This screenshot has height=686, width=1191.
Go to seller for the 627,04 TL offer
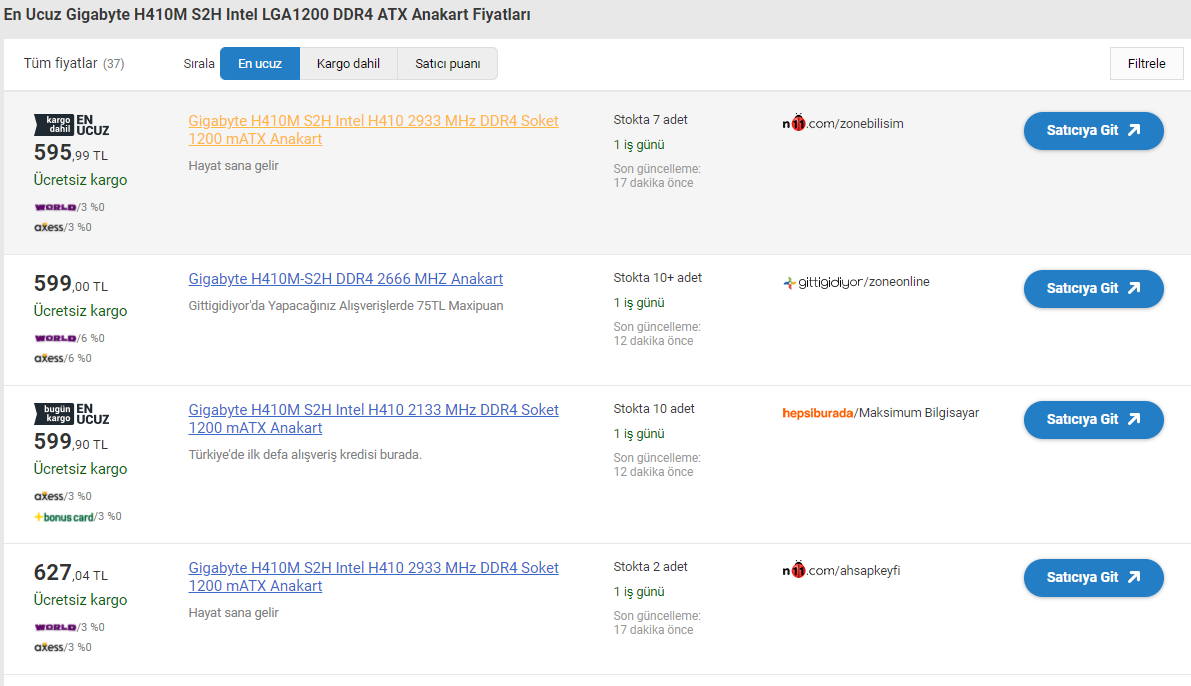tap(1093, 578)
